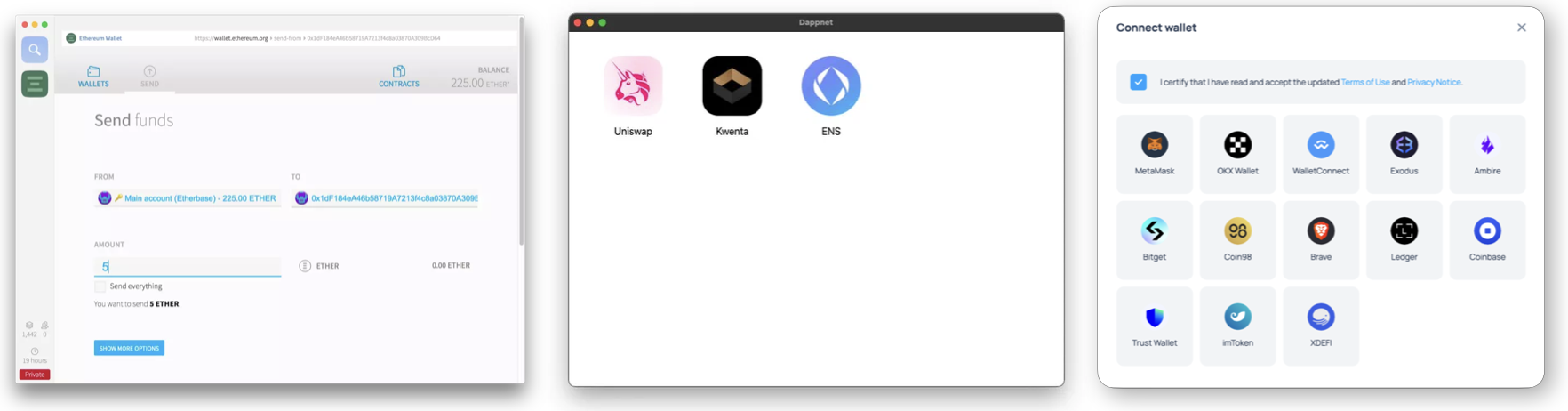Screen dimensions: 1568x411
Task: Click the Show More Options button
Action: click(x=129, y=348)
